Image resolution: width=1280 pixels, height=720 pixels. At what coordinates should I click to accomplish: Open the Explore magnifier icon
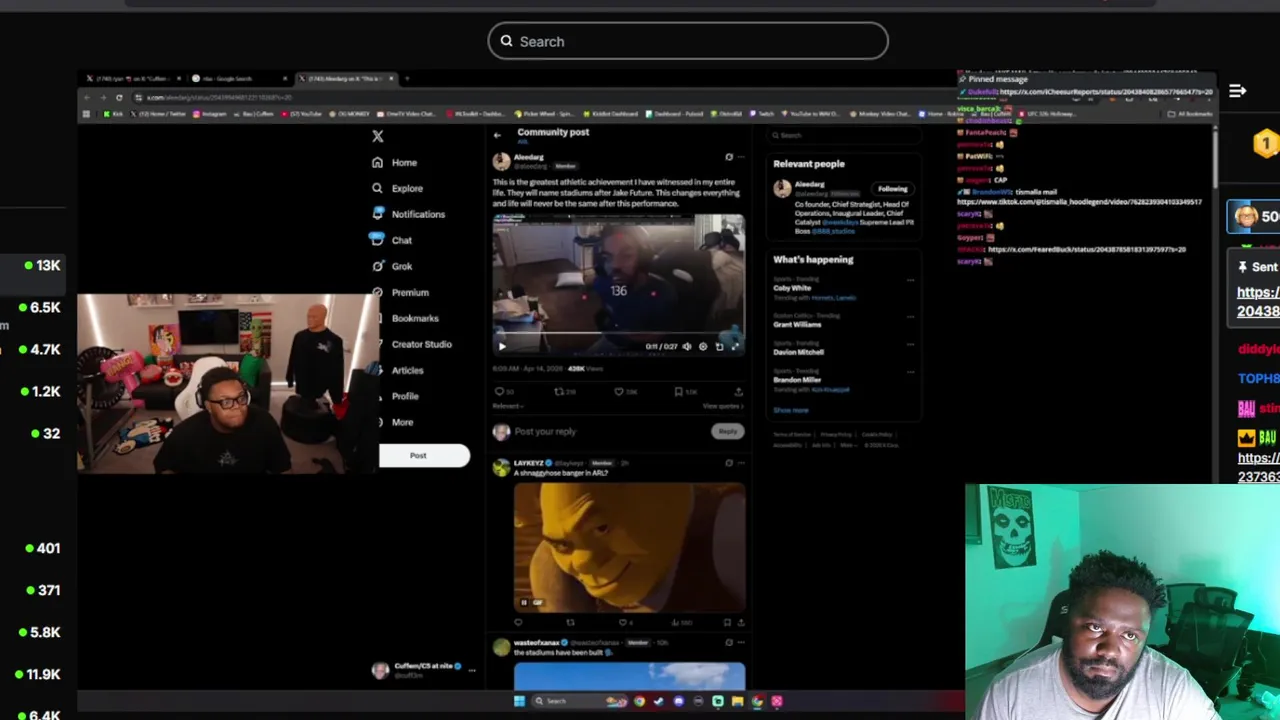coord(377,188)
